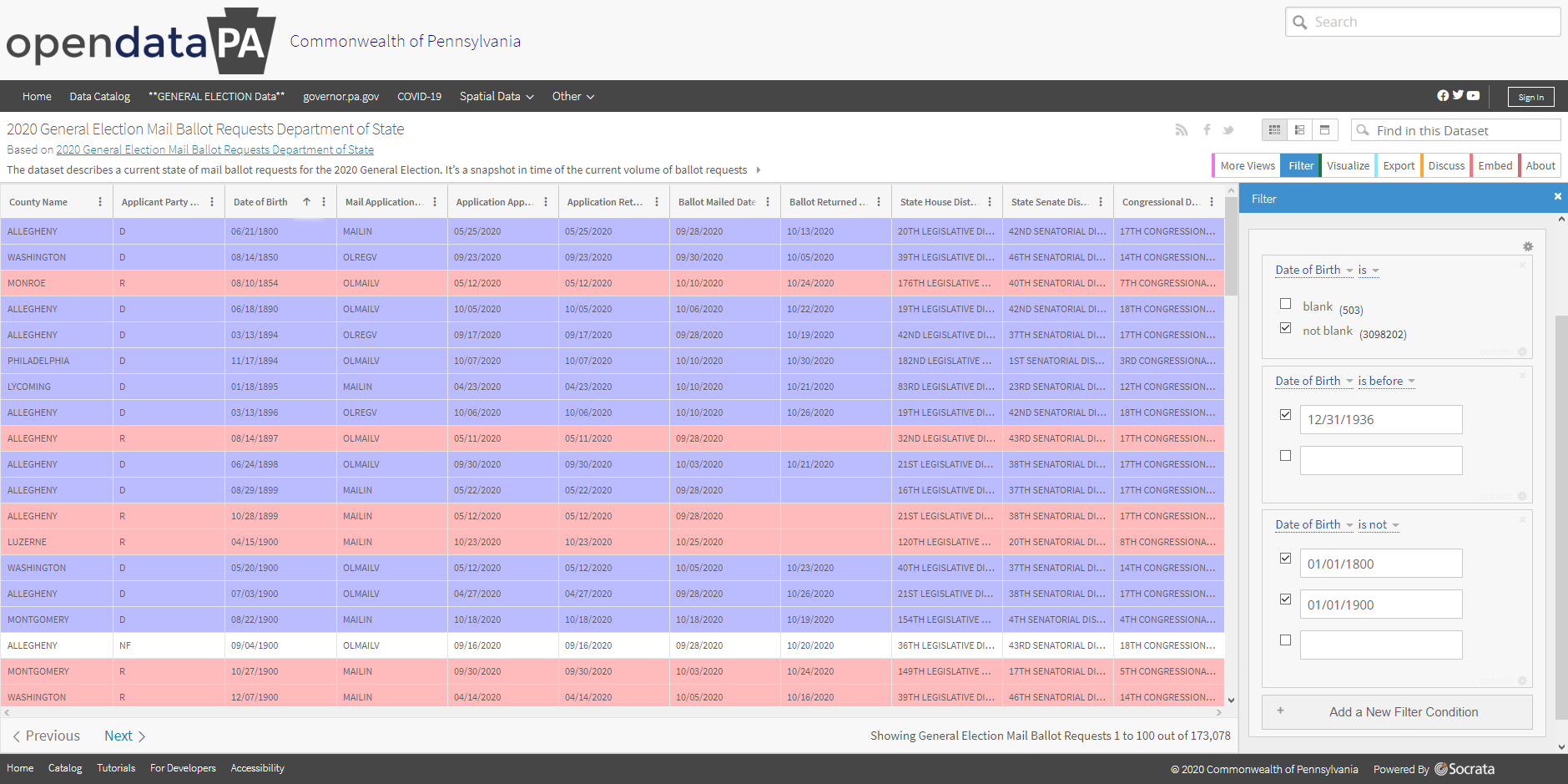
Task: Open COVID-19 navigation link
Action: tap(419, 96)
